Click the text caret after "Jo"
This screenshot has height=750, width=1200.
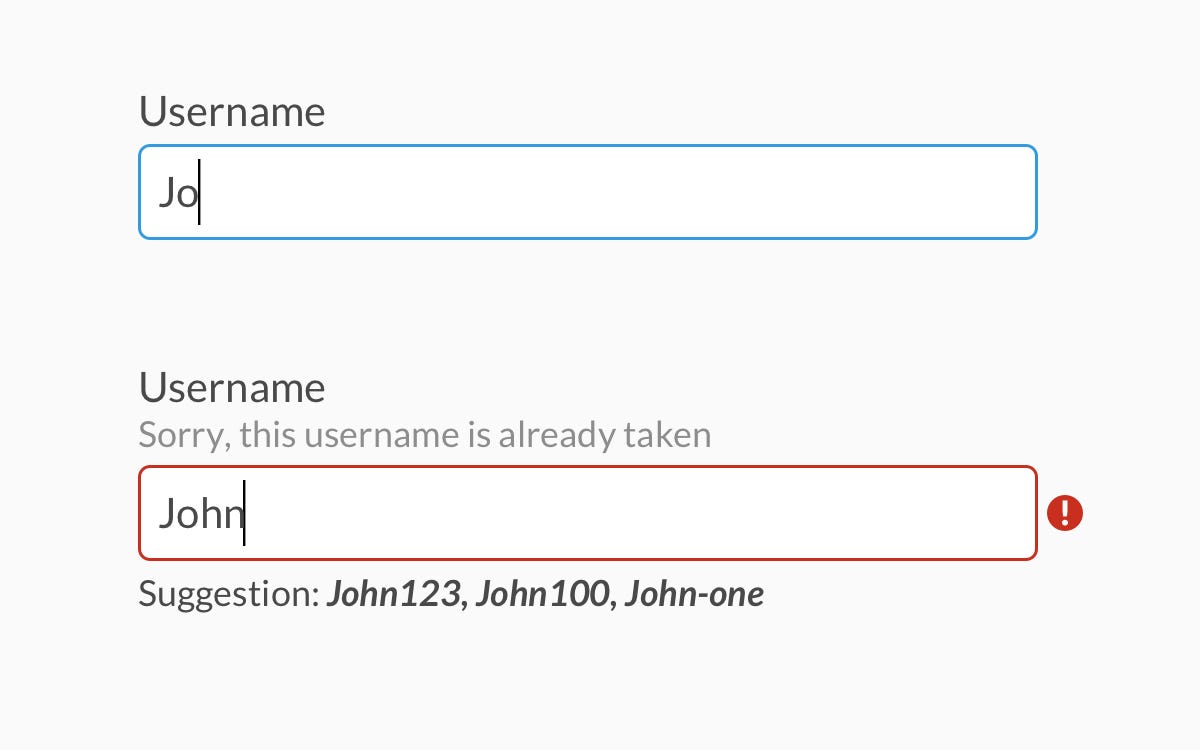199,192
